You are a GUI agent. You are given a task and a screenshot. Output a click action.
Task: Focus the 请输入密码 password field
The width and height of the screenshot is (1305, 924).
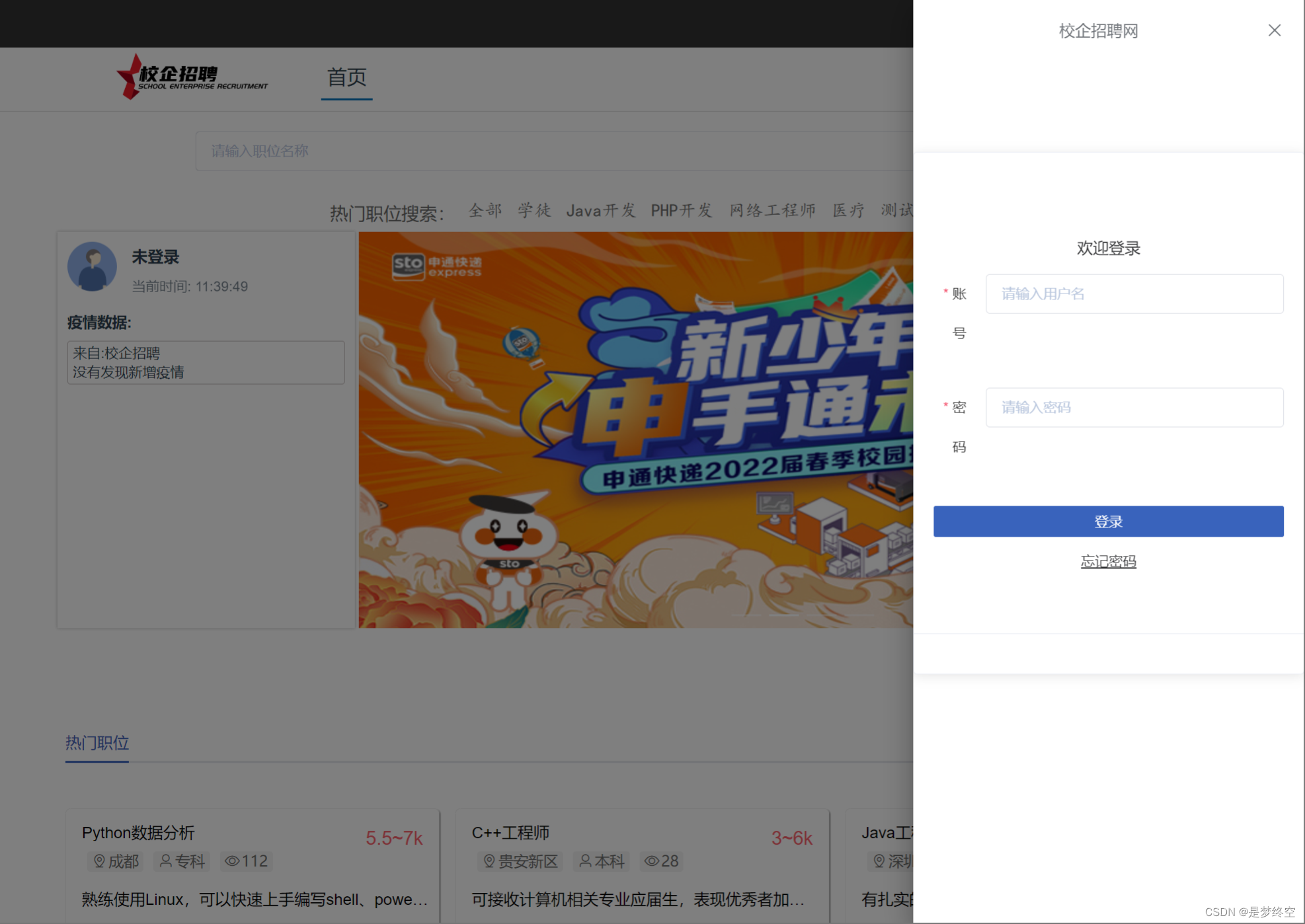coord(1134,407)
